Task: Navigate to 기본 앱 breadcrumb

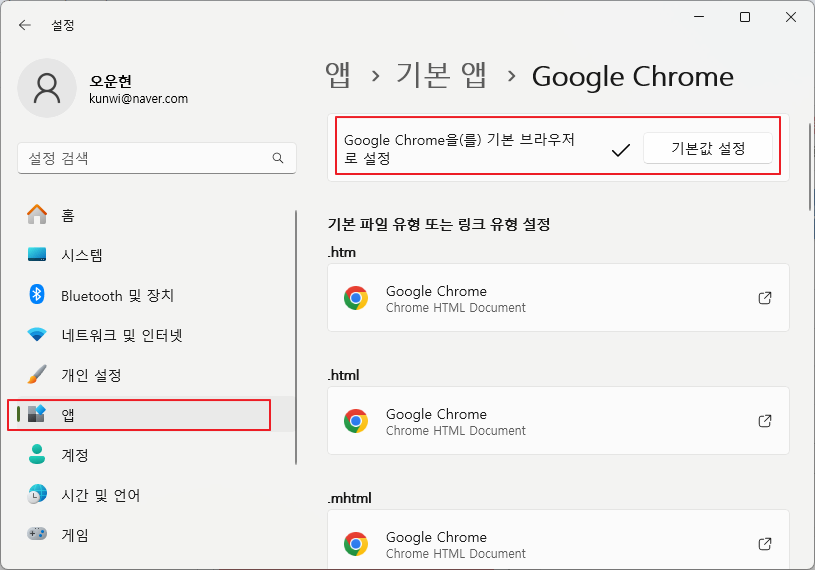Action: tap(441, 76)
